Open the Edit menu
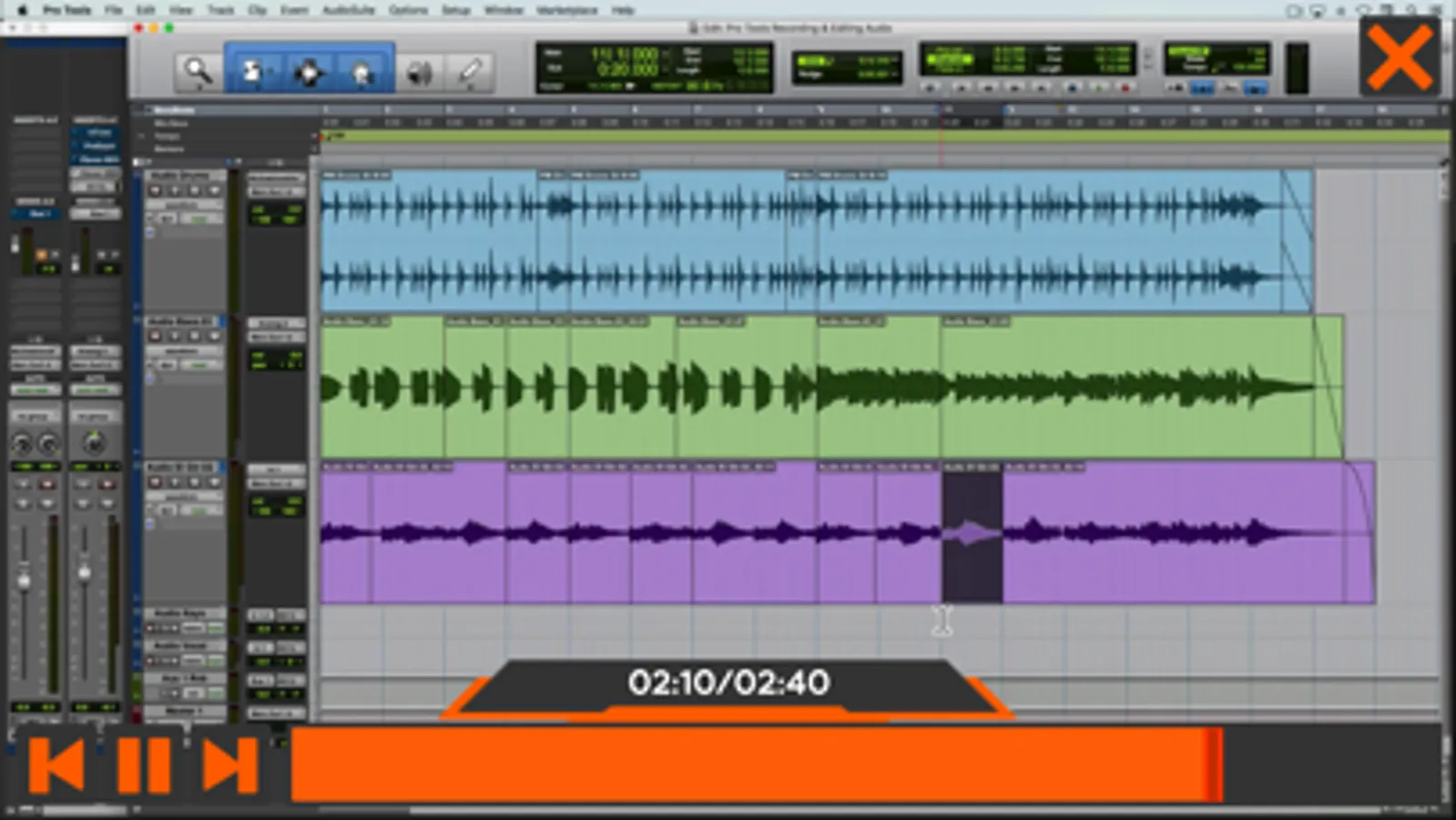This screenshot has height=820, width=1456. pyautogui.click(x=146, y=10)
